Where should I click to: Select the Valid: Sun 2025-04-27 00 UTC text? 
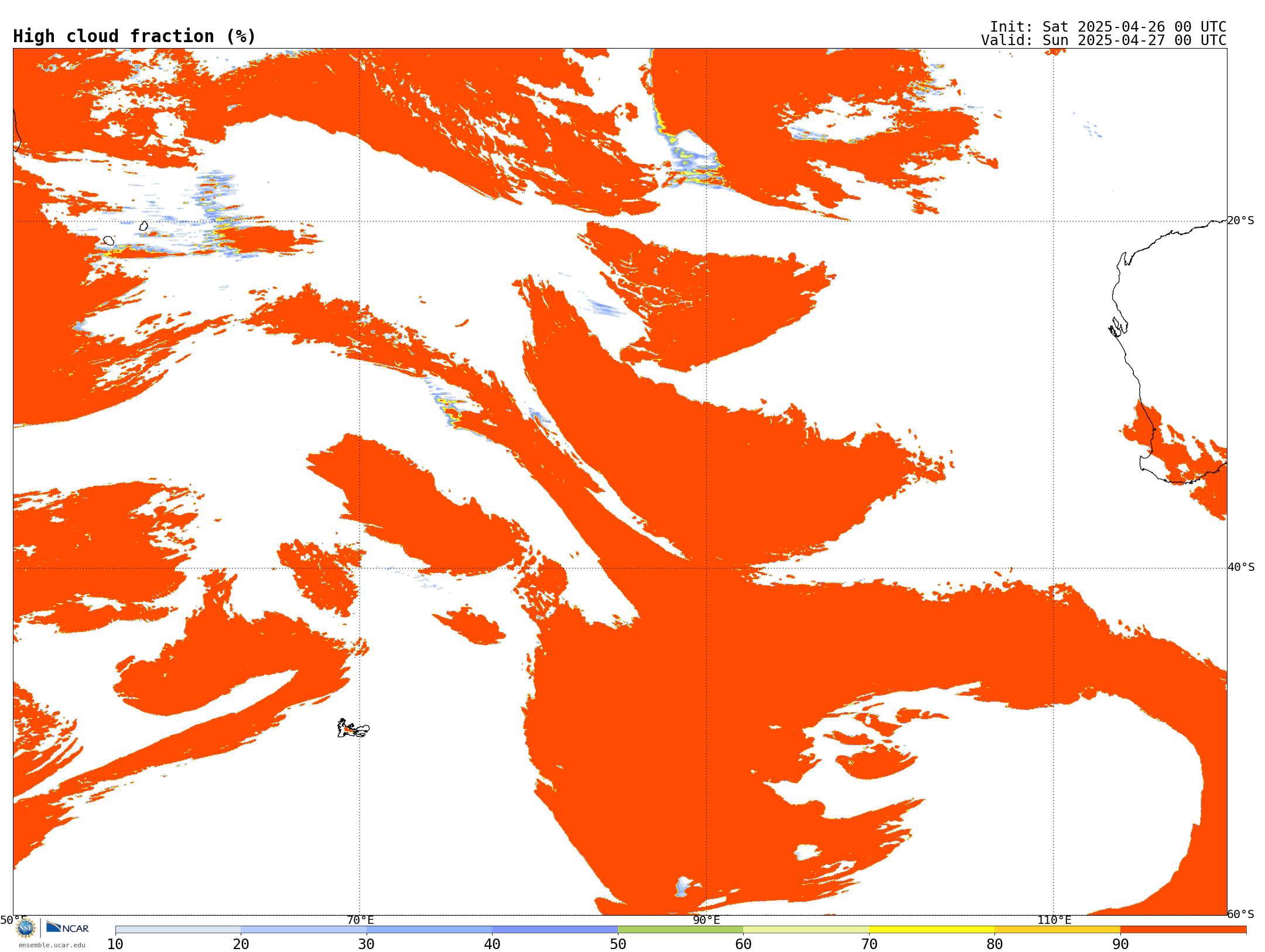pyautogui.click(x=1104, y=40)
